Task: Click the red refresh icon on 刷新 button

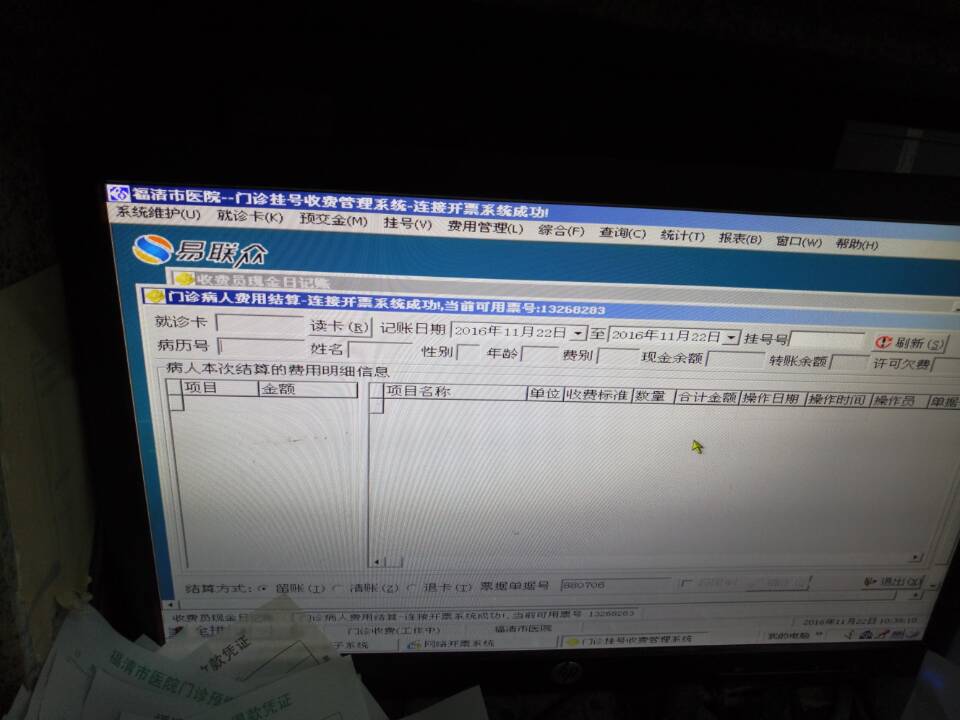Action: pyautogui.click(x=883, y=342)
